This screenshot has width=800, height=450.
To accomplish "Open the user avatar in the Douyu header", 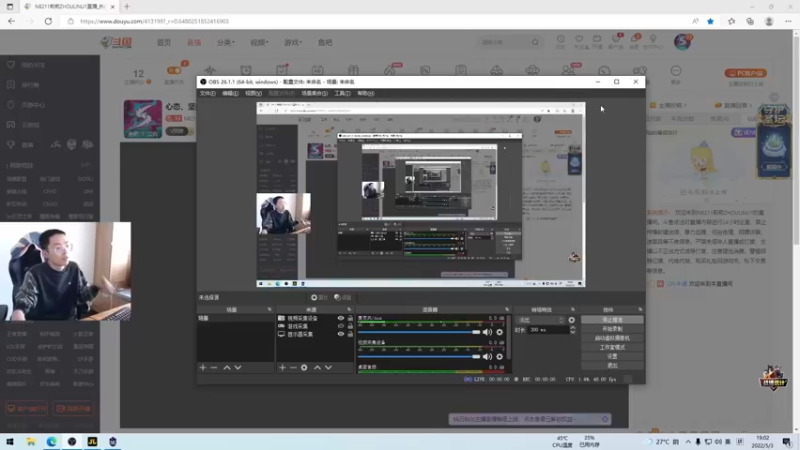I will [683, 42].
